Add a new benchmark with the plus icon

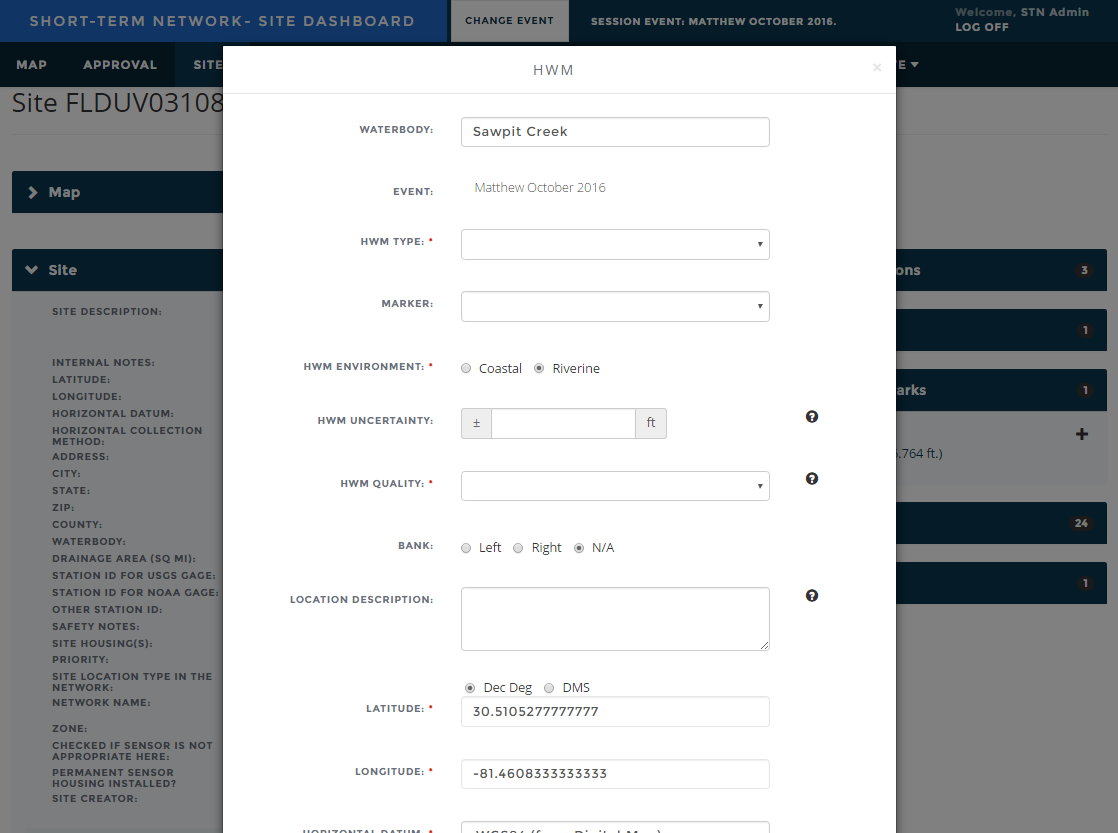point(1082,433)
